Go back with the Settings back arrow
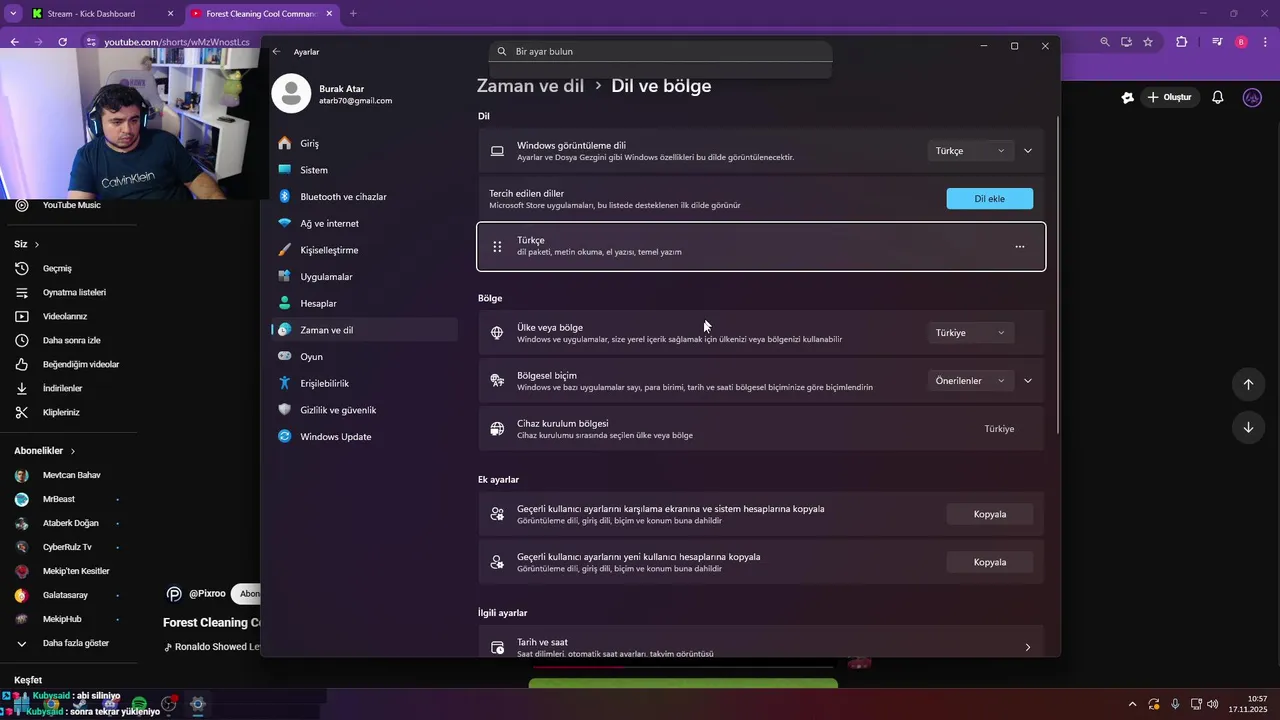The width and height of the screenshot is (1280, 720). pyautogui.click(x=277, y=51)
